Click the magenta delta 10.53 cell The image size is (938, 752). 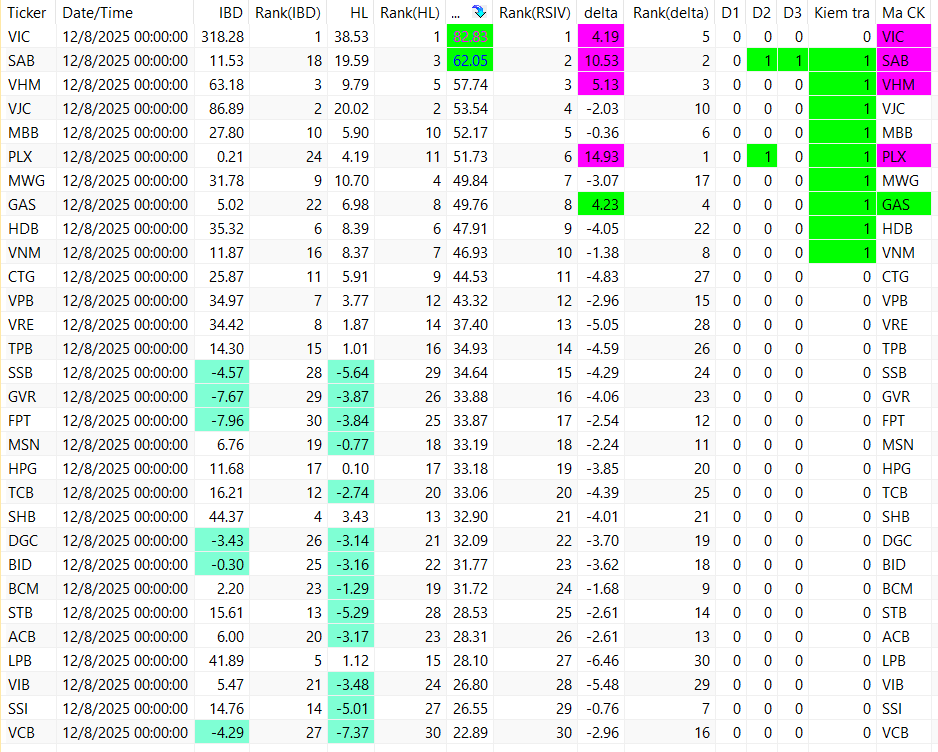tap(601, 61)
